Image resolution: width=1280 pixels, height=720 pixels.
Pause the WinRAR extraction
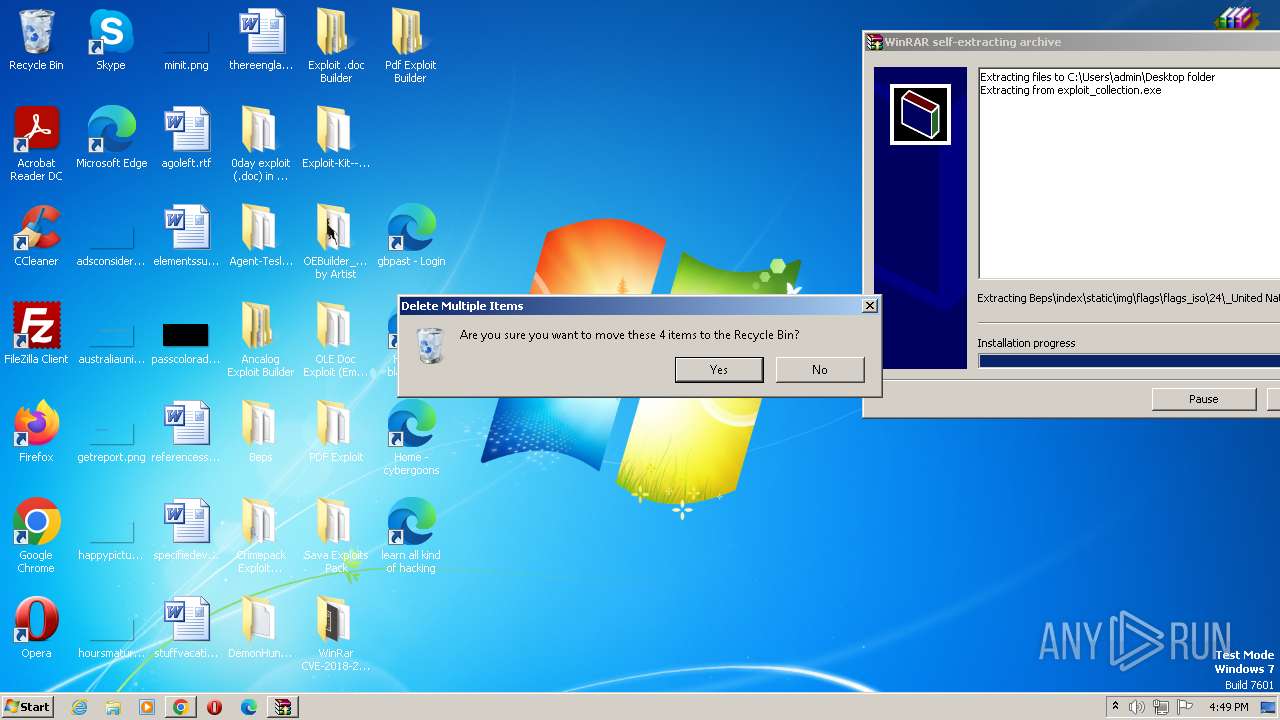(x=1204, y=399)
